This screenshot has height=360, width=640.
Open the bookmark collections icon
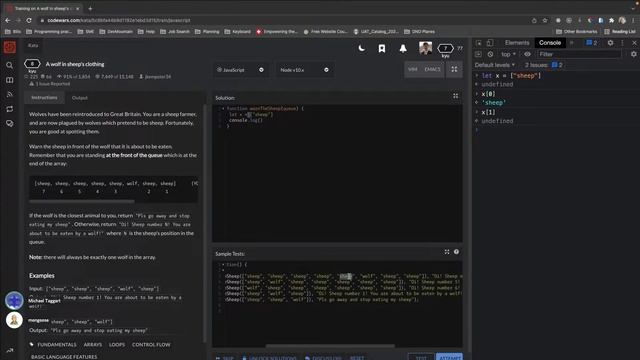pyautogui.click(x=382, y=49)
